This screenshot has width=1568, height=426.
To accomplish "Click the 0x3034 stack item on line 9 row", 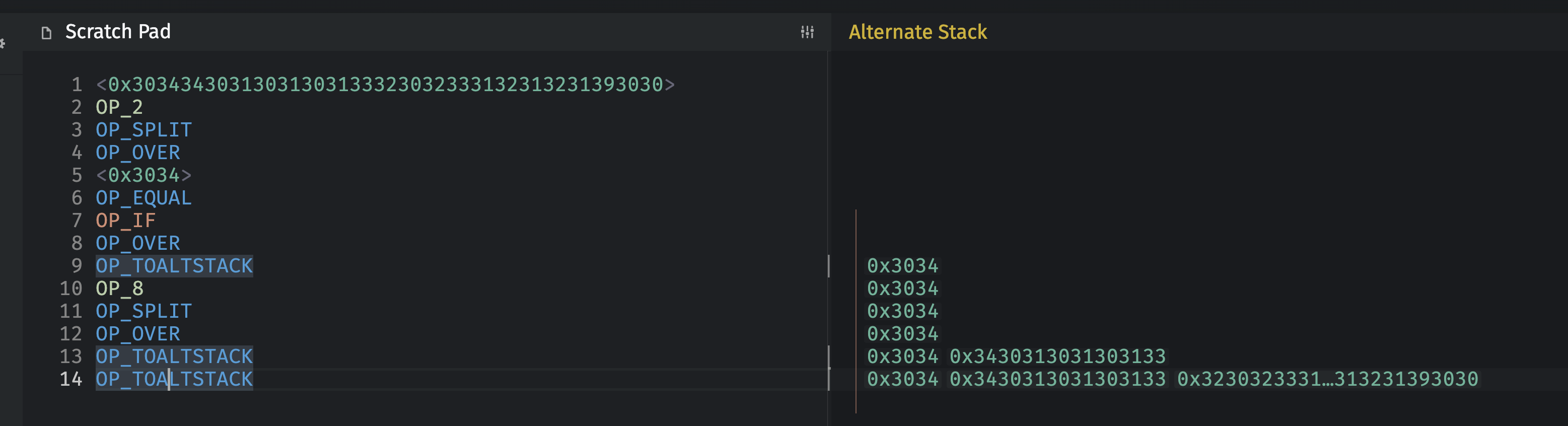I will tap(903, 266).
